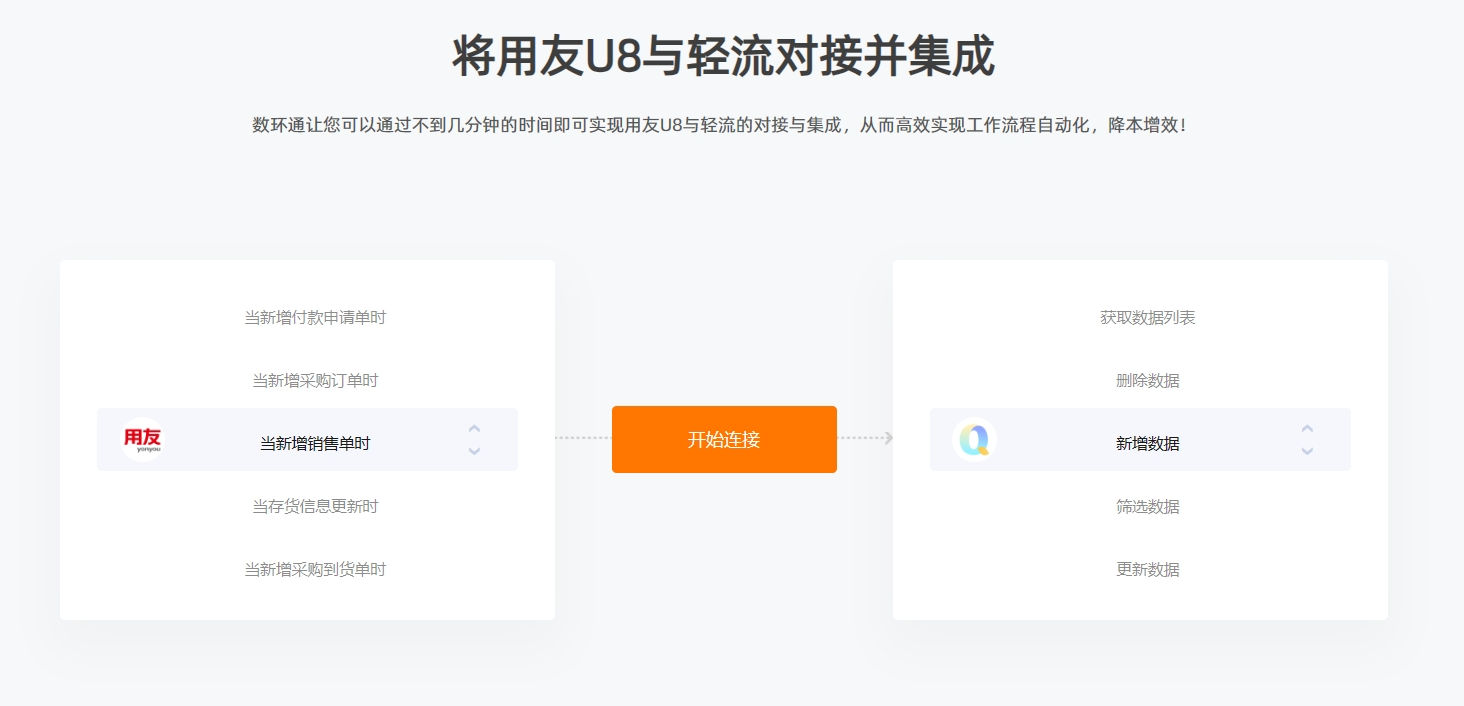1464x706 pixels.
Task: Select the 当新增采购到货单时 trigger
Action: coord(315,570)
